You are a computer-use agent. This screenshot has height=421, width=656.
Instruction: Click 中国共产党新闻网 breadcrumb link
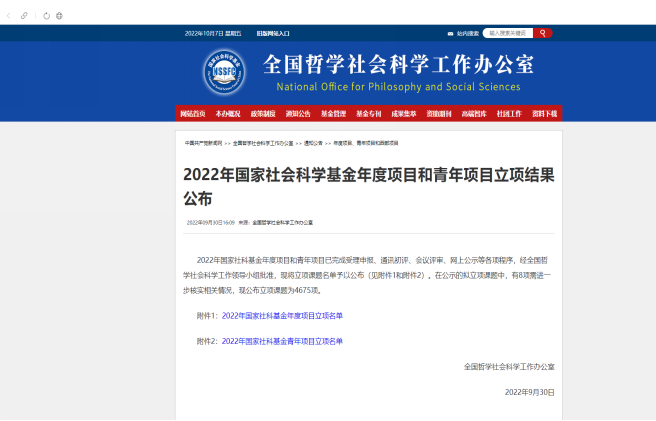204,143
